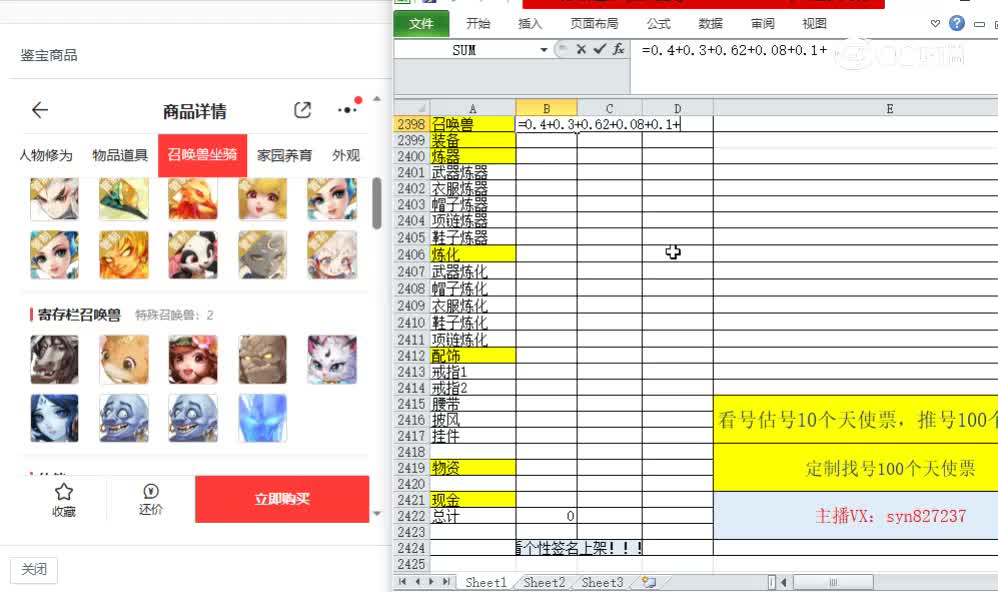This screenshot has width=998, height=592.
Task: Go to next sheet navigation arrow
Action: pyautogui.click(x=432, y=581)
